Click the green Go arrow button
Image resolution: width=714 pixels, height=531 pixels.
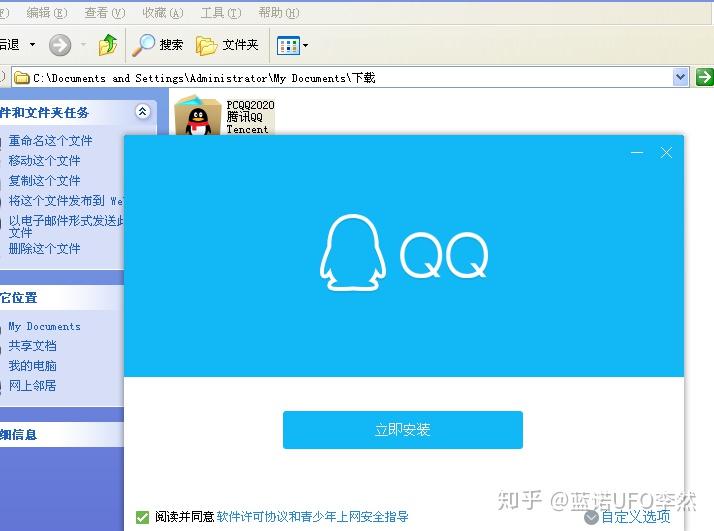coord(704,77)
